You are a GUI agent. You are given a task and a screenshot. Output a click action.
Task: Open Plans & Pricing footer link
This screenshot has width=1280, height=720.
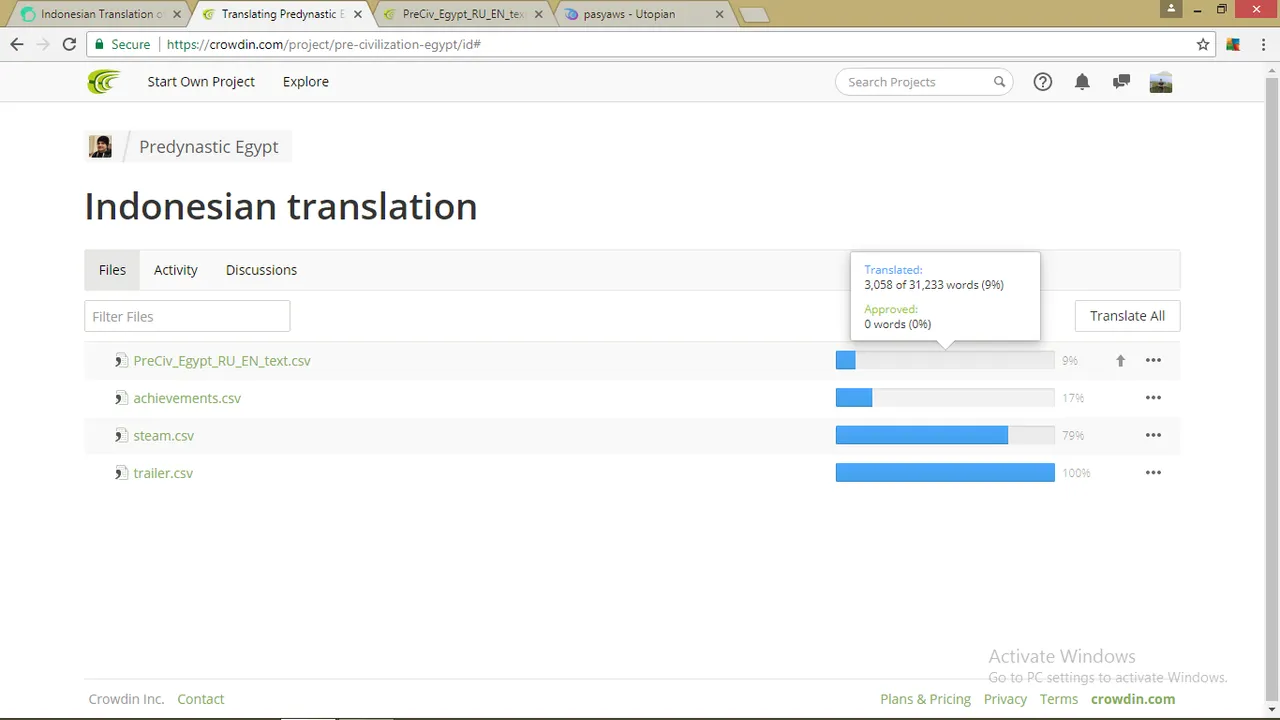[925, 699]
